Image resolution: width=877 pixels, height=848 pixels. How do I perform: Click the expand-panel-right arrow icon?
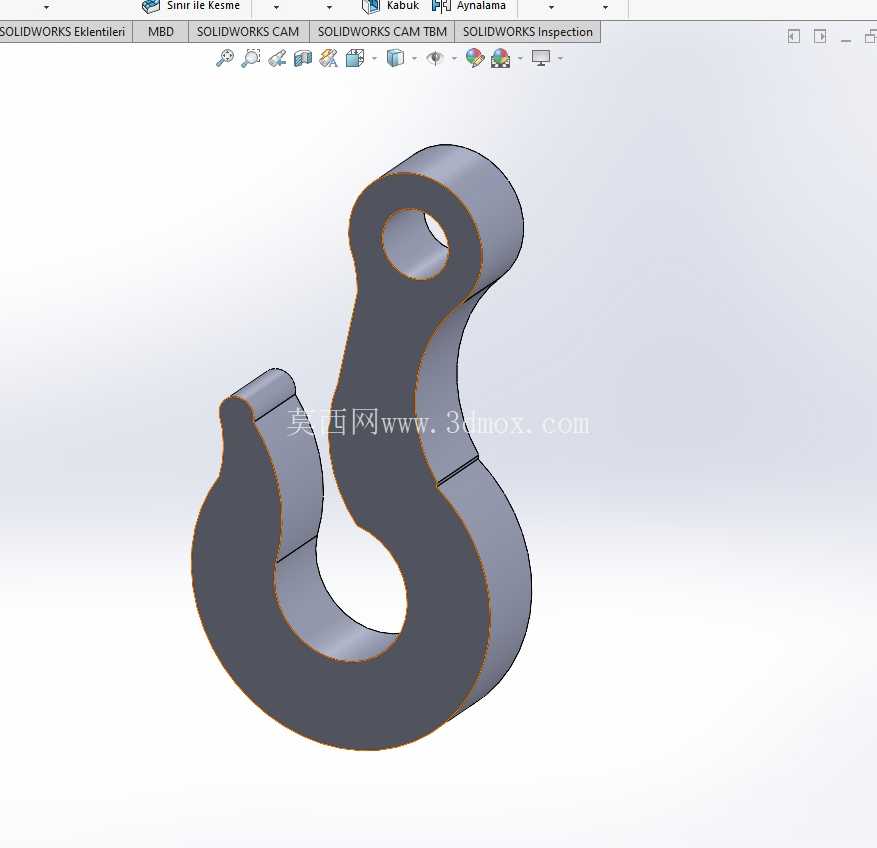tap(820, 36)
